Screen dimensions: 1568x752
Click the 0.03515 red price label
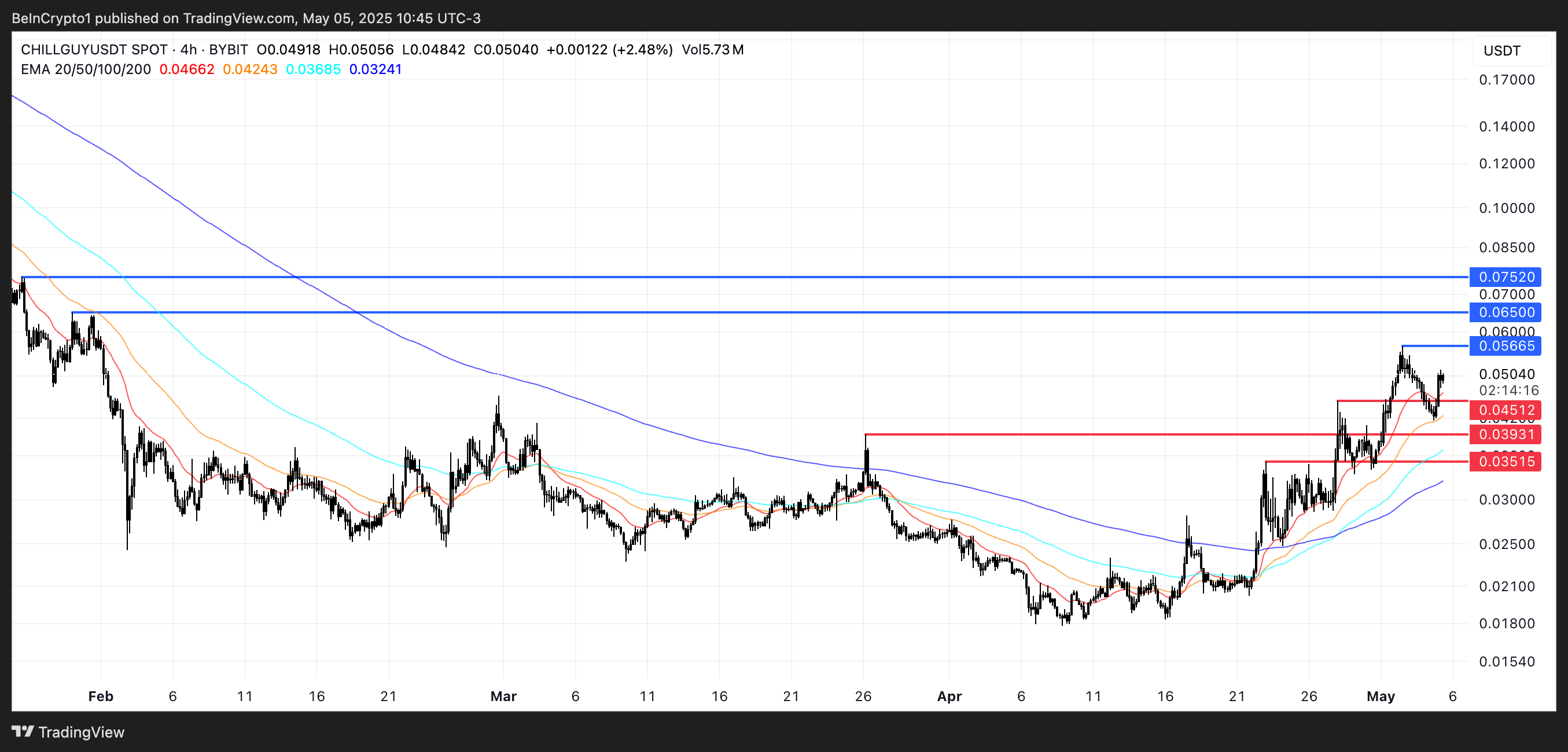point(1505,461)
